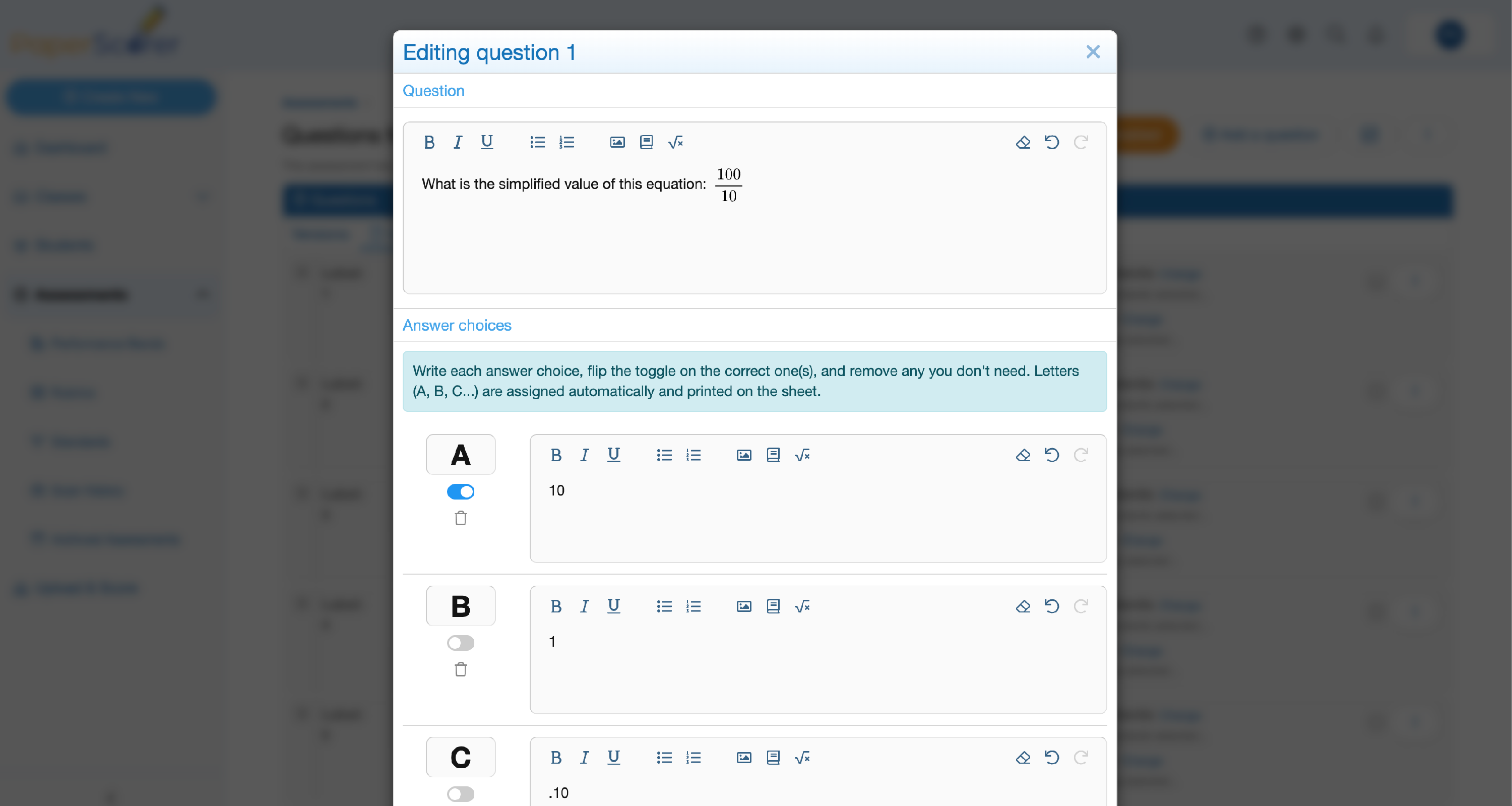Apply underline in answer B editor

coord(613,606)
